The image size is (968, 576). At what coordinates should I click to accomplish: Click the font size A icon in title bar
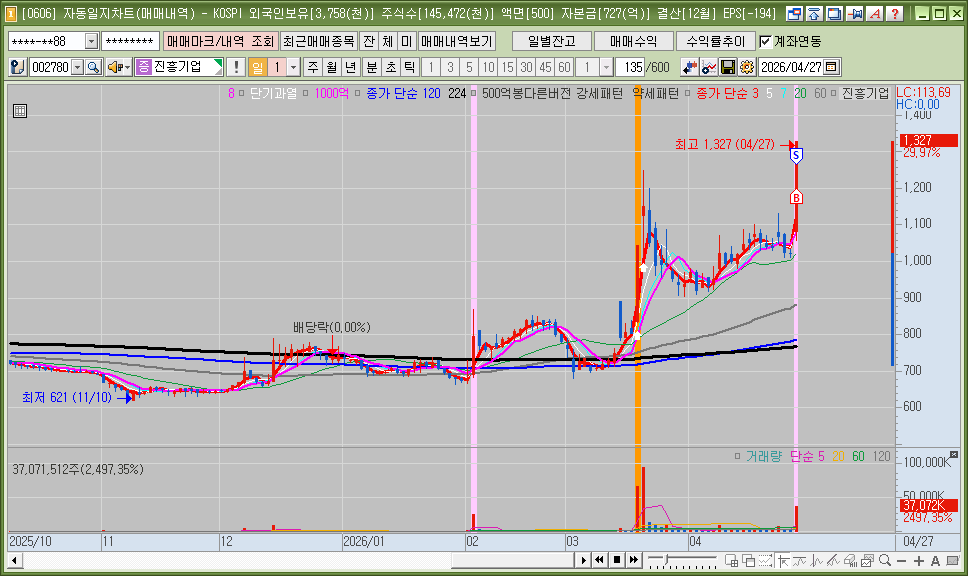pyautogui.click(x=875, y=14)
